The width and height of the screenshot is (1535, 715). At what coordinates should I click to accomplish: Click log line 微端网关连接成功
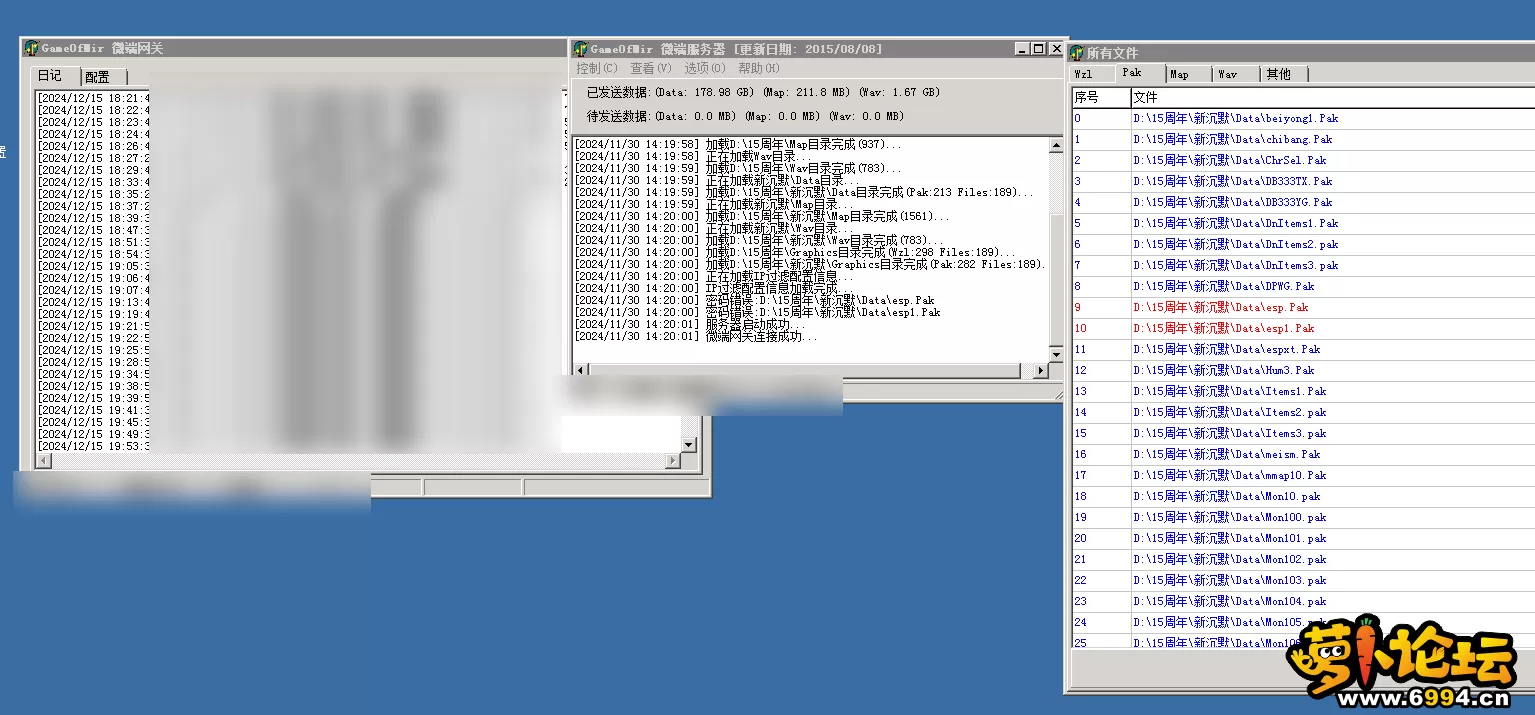(x=696, y=336)
